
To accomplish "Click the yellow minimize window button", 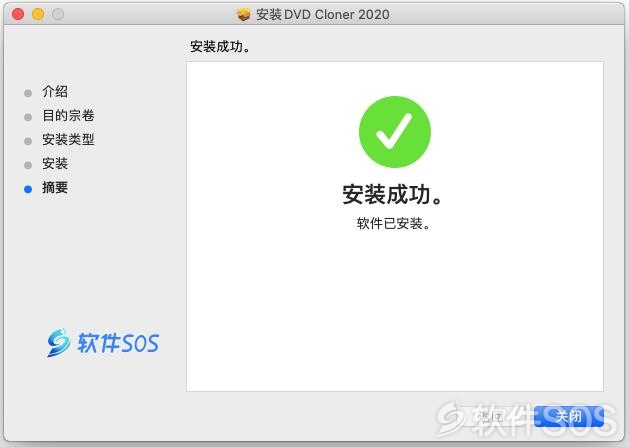I will [38, 14].
